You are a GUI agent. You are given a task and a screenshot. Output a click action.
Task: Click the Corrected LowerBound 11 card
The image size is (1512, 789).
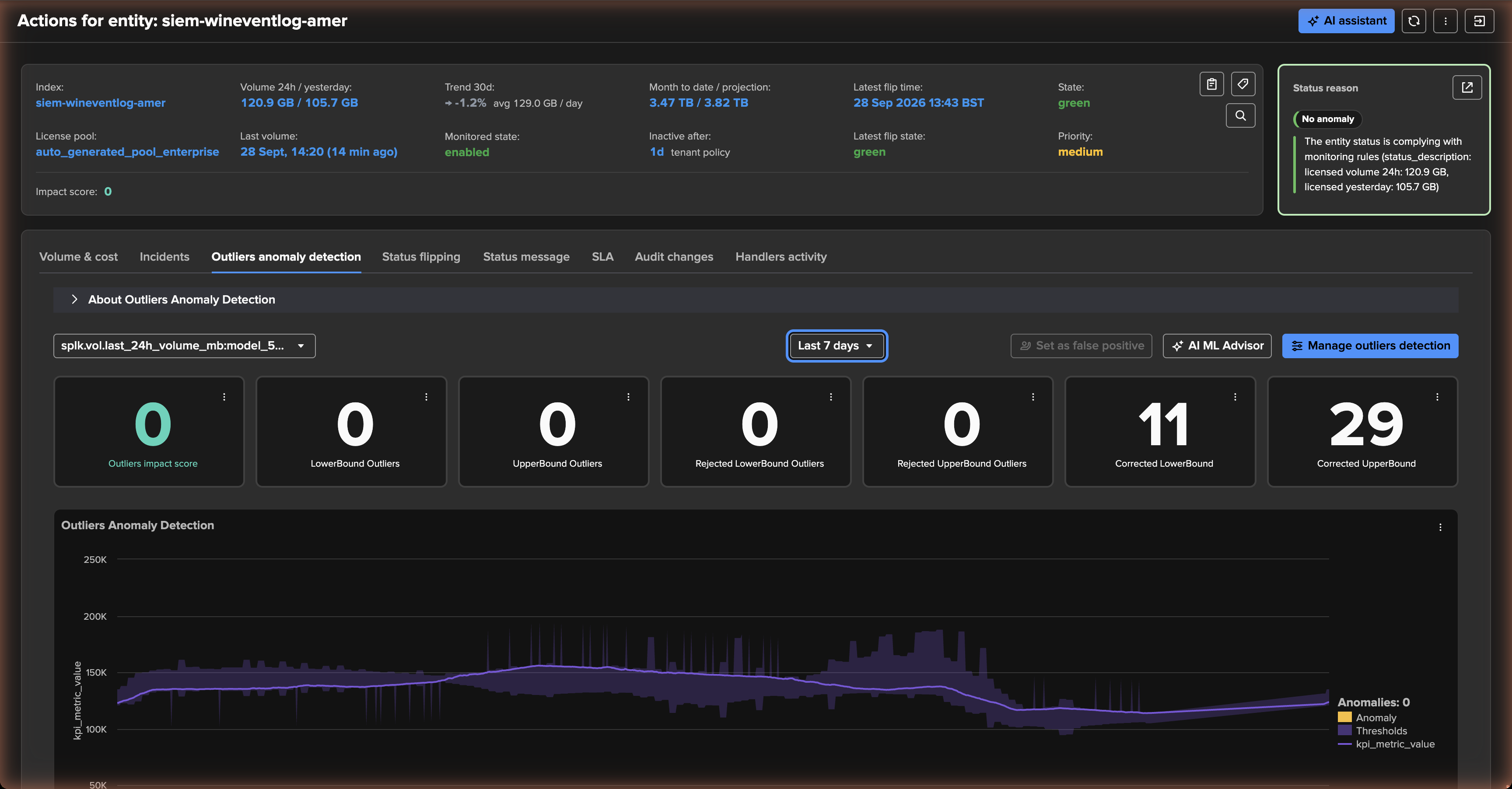1160,432
